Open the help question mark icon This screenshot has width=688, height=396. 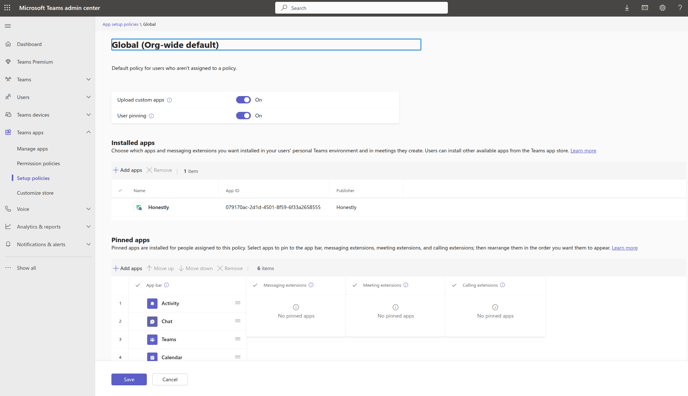(x=680, y=7)
